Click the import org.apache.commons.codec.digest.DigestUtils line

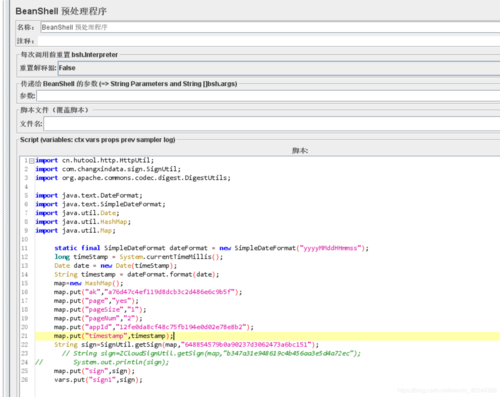click(x=133, y=178)
